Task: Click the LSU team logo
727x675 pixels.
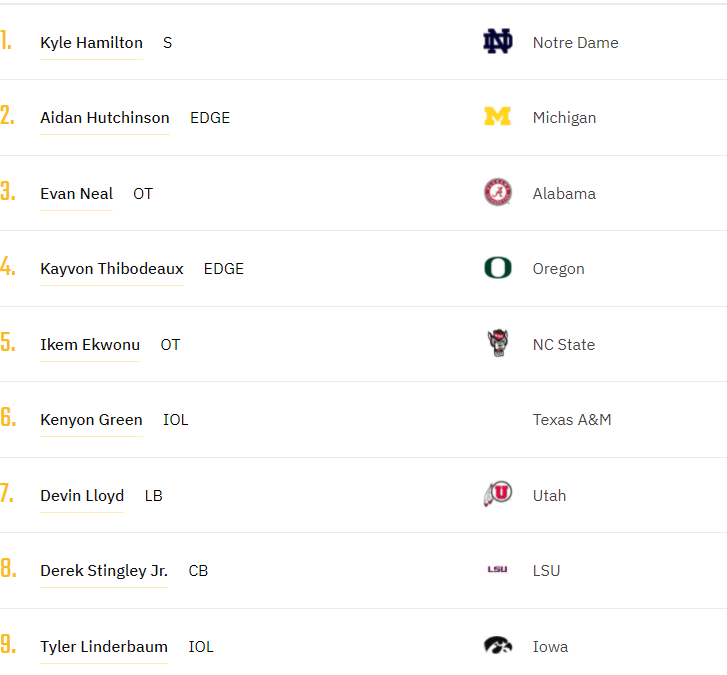Action: (x=497, y=570)
